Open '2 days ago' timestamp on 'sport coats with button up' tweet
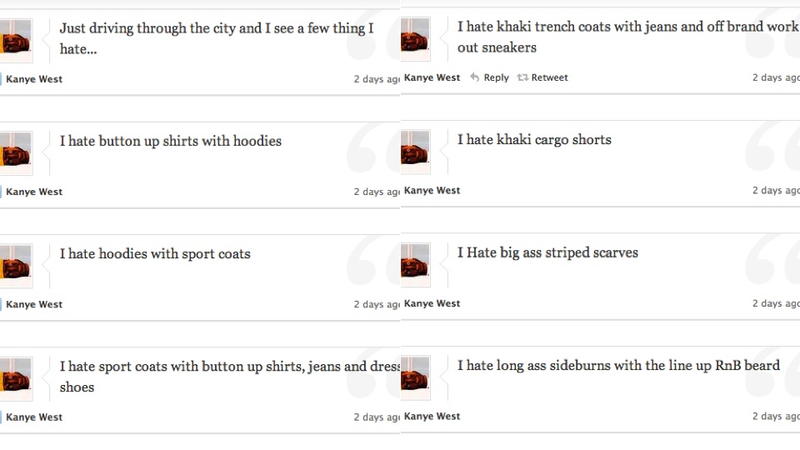Screen dimensions: 800x450 tap(377, 417)
